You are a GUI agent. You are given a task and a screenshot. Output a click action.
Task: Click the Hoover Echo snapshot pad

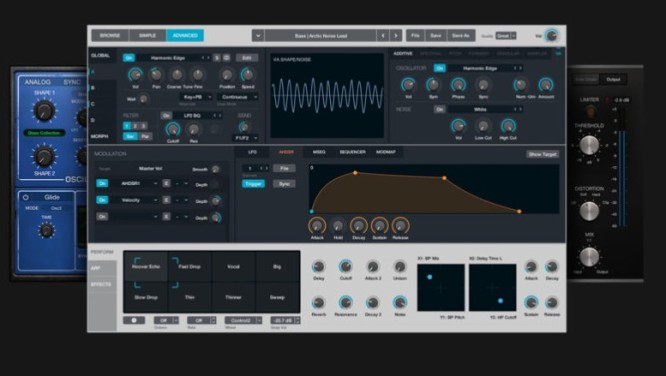pyautogui.click(x=146, y=267)
